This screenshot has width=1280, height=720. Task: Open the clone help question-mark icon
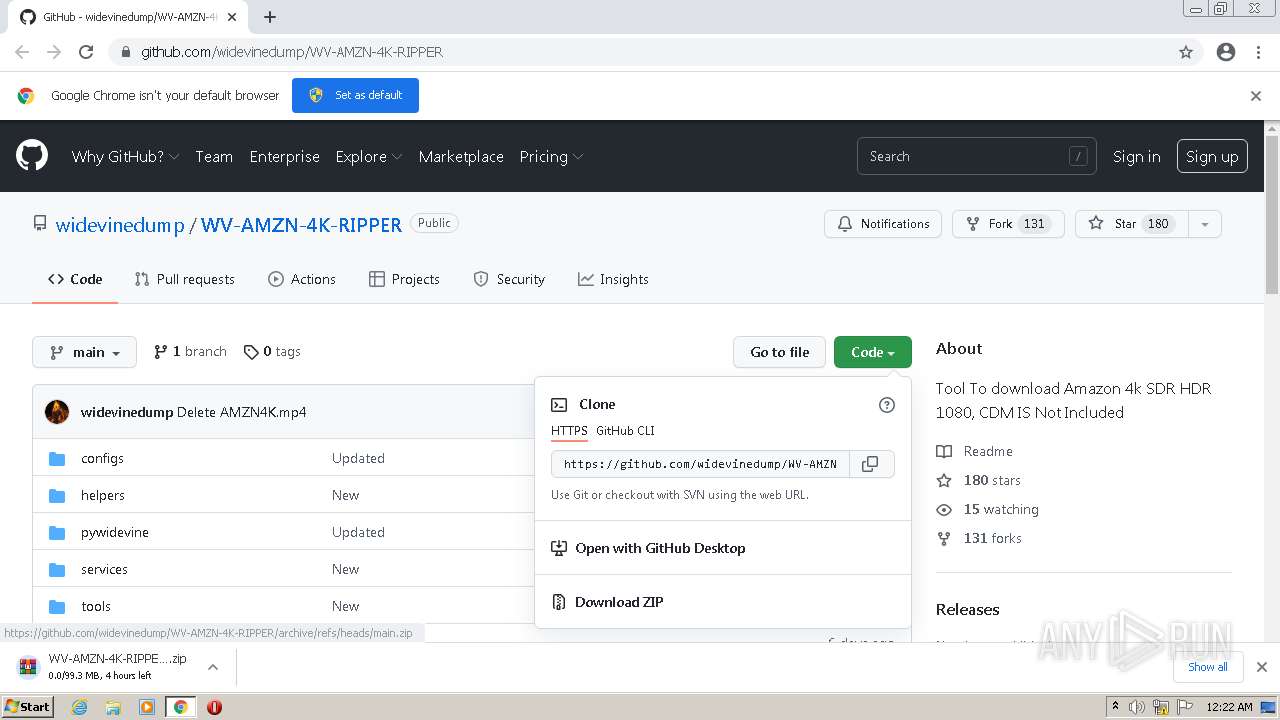[x=886, y=405]
